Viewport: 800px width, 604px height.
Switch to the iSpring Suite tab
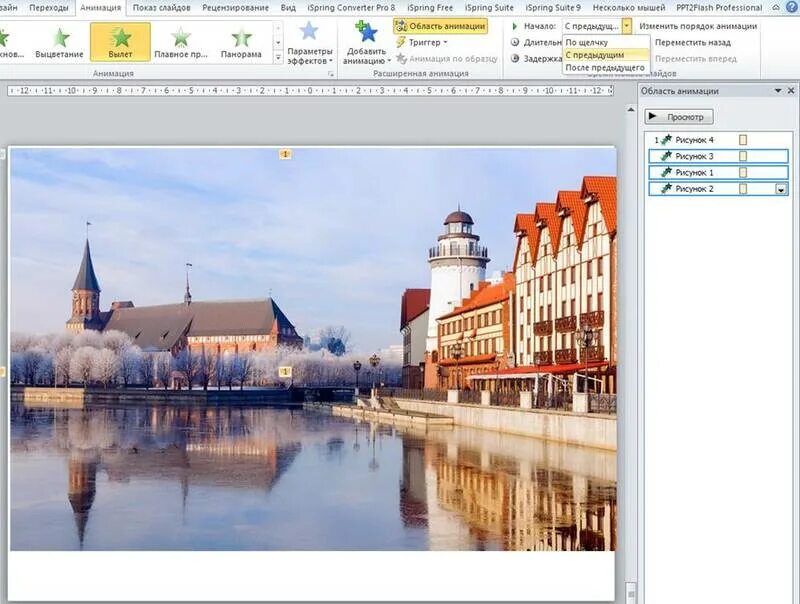click(489, 8)
